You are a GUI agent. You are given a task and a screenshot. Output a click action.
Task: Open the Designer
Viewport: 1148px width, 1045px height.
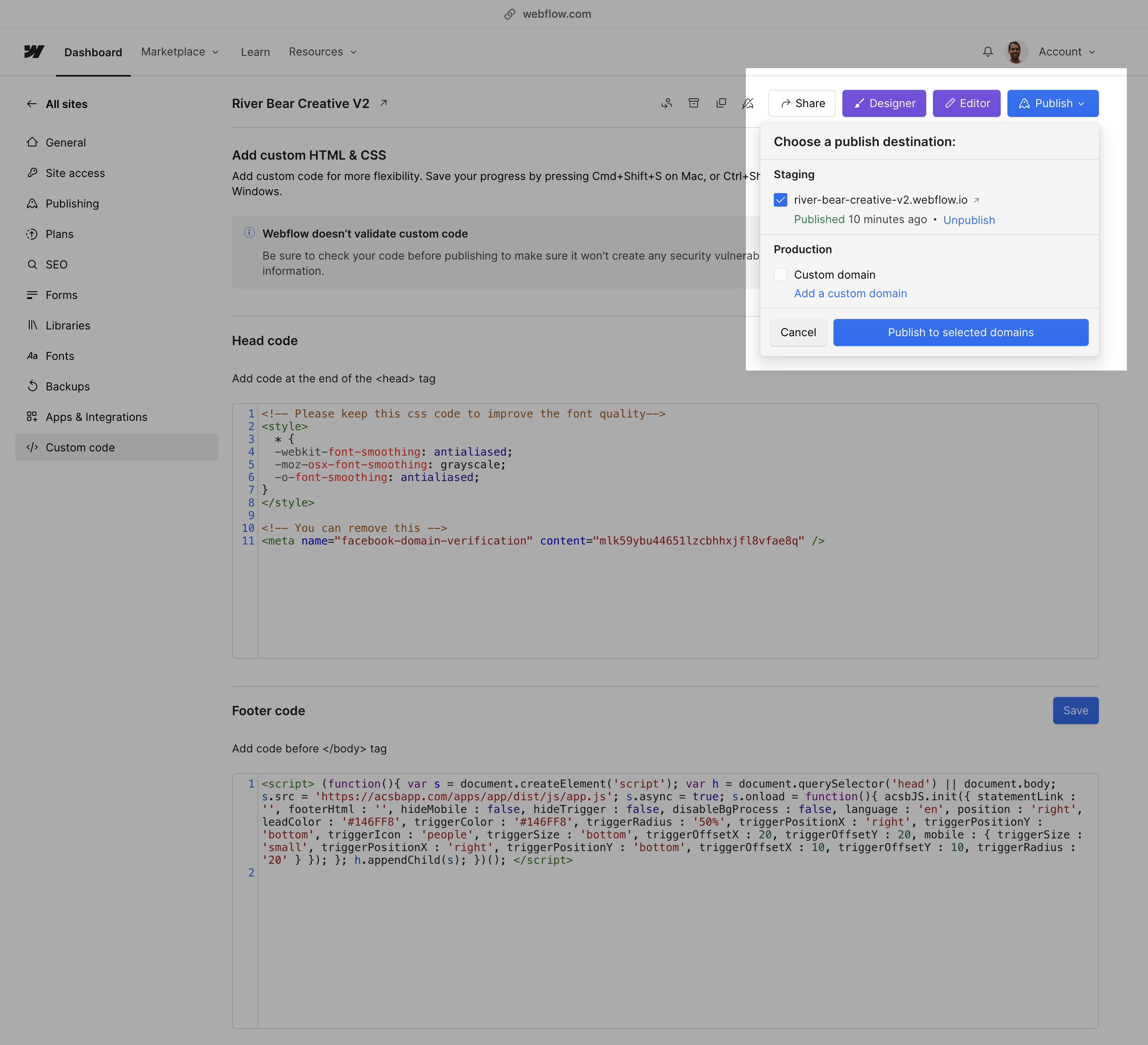(884, 103)
